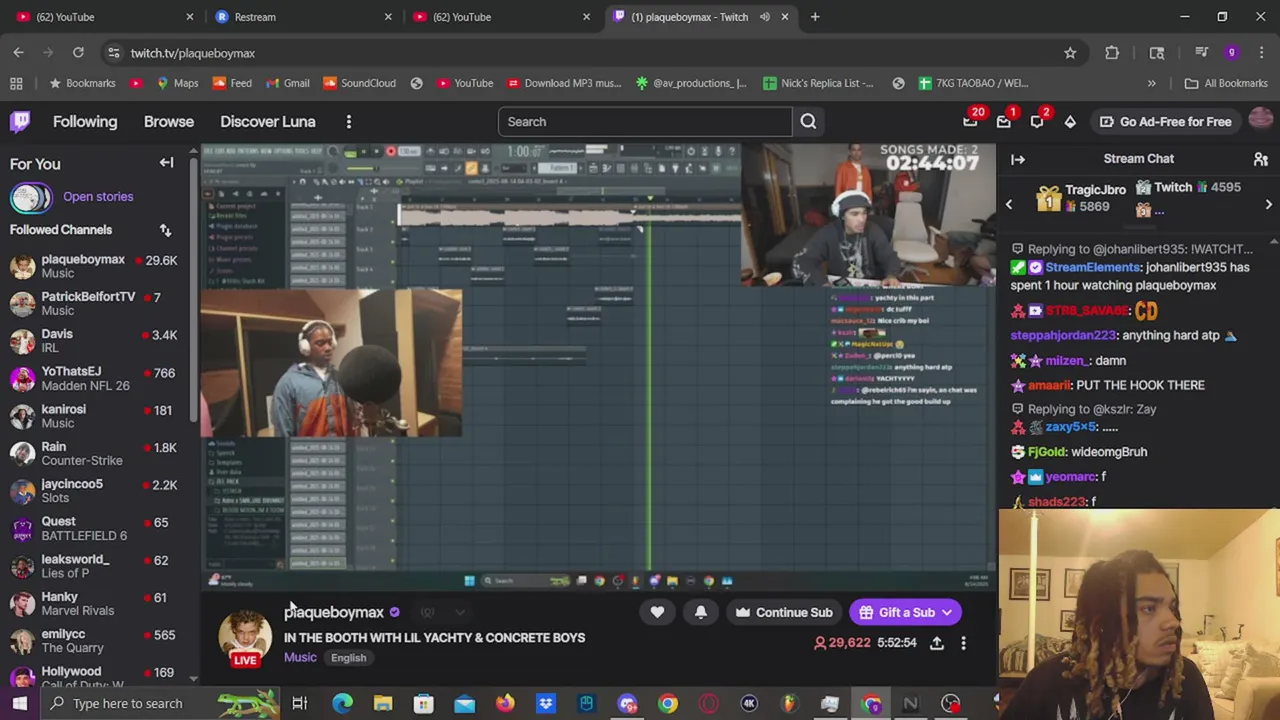
Task: Open the Browse page
Action: click(x=169, y=122)
